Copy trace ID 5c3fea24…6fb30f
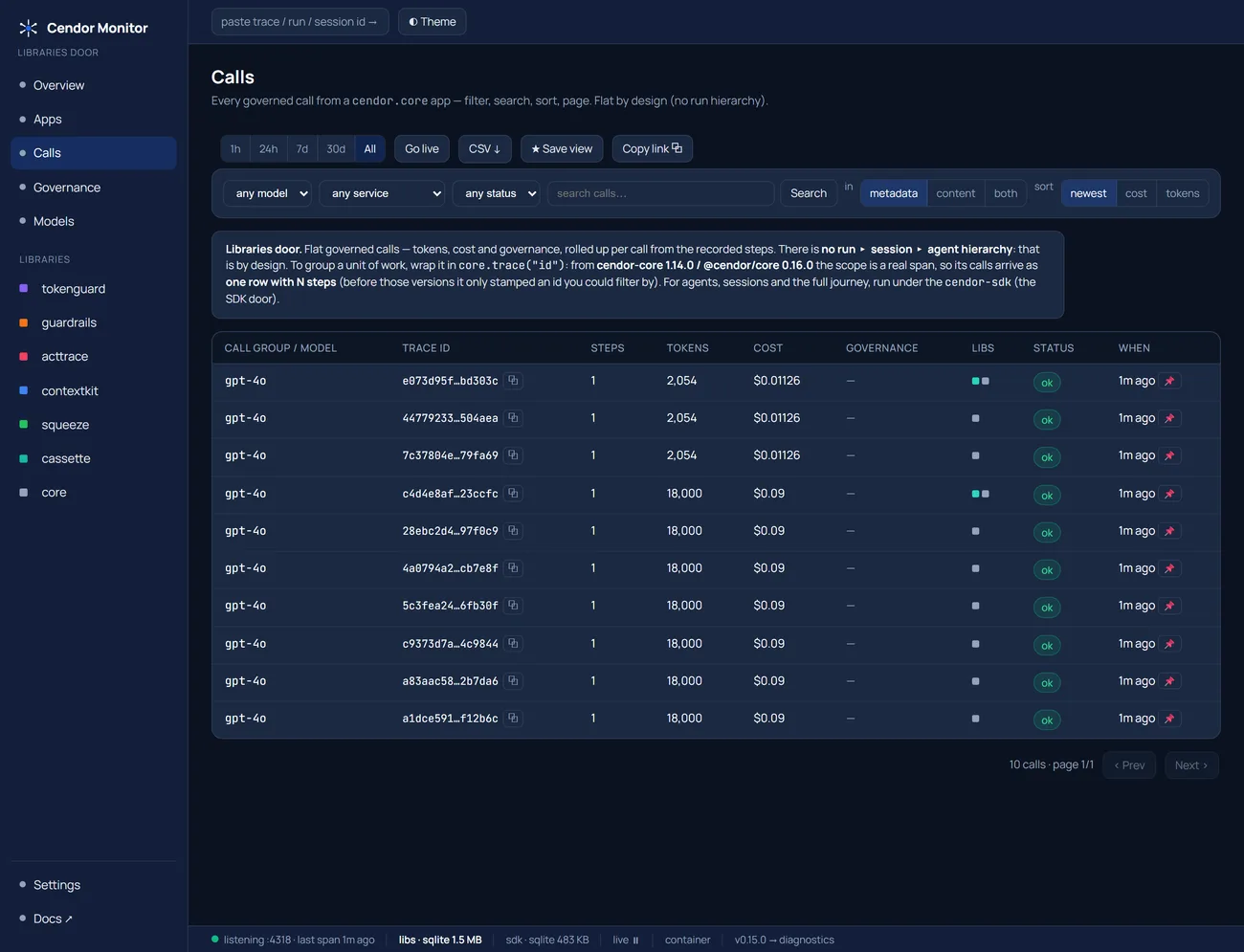Image resolution: width=1244 pixels, height=952 pixels. (513, 606)
